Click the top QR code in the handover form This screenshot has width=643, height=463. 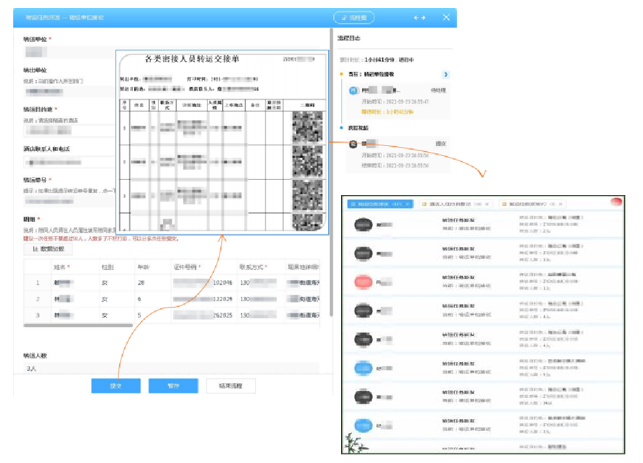307,128
